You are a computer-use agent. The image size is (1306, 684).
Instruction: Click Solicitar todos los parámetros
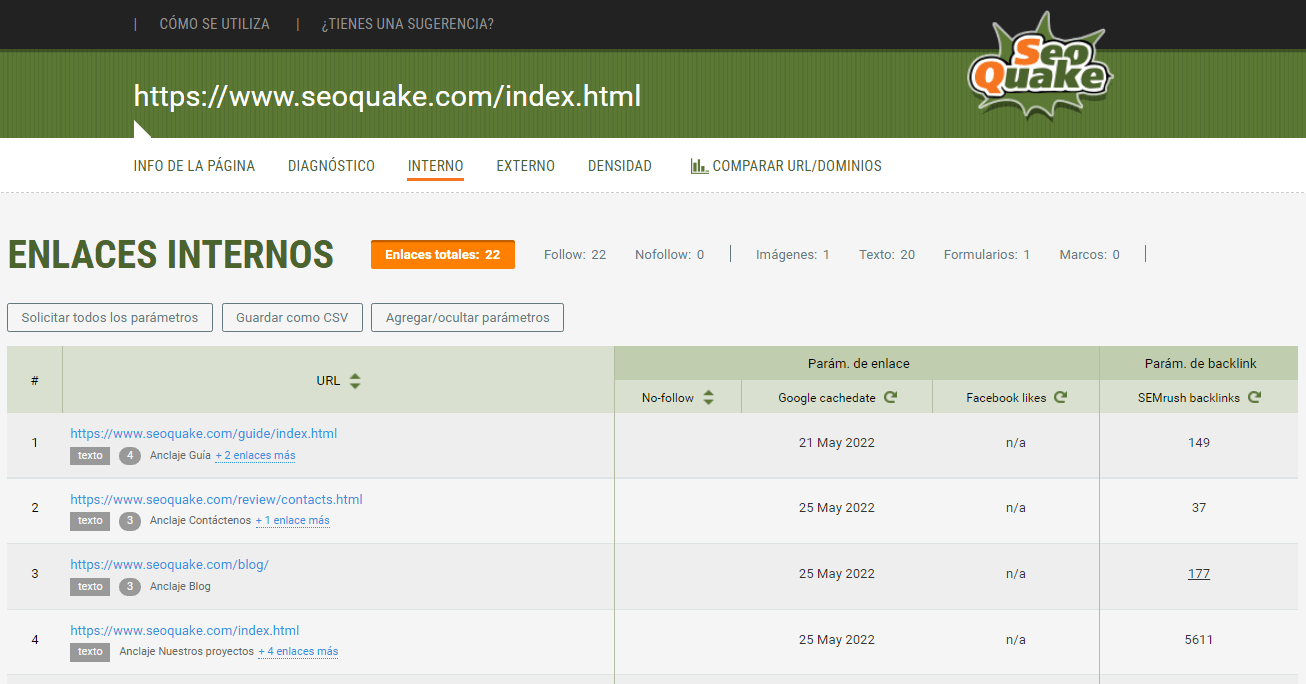tap(109, 317)
